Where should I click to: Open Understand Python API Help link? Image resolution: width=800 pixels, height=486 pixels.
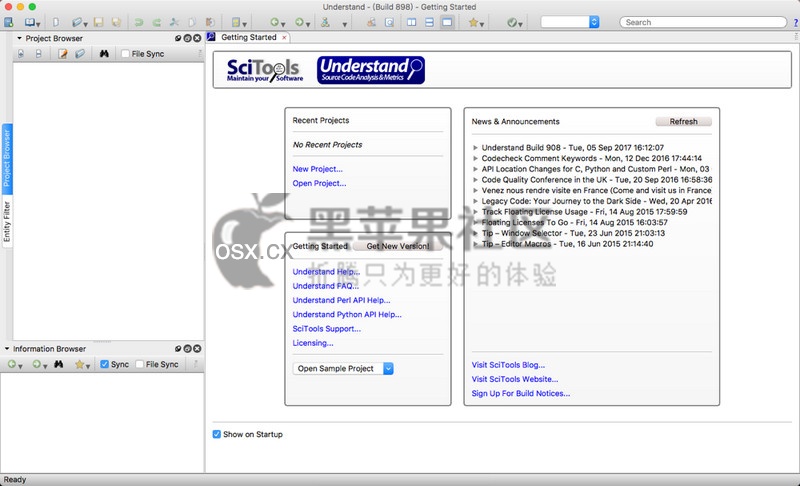(x=347, y=315)
